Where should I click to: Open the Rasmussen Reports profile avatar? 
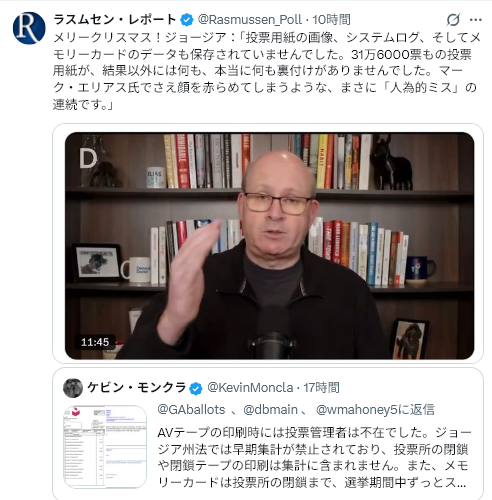coord(29,28)
